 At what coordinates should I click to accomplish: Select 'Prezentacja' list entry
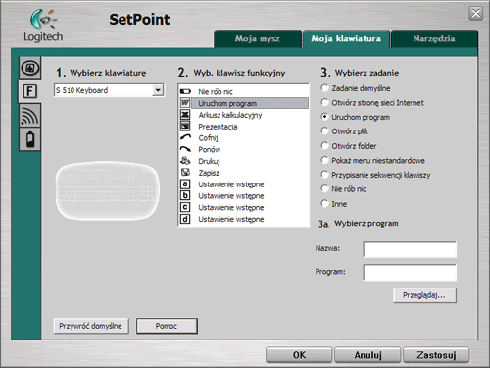coord(243,127)
